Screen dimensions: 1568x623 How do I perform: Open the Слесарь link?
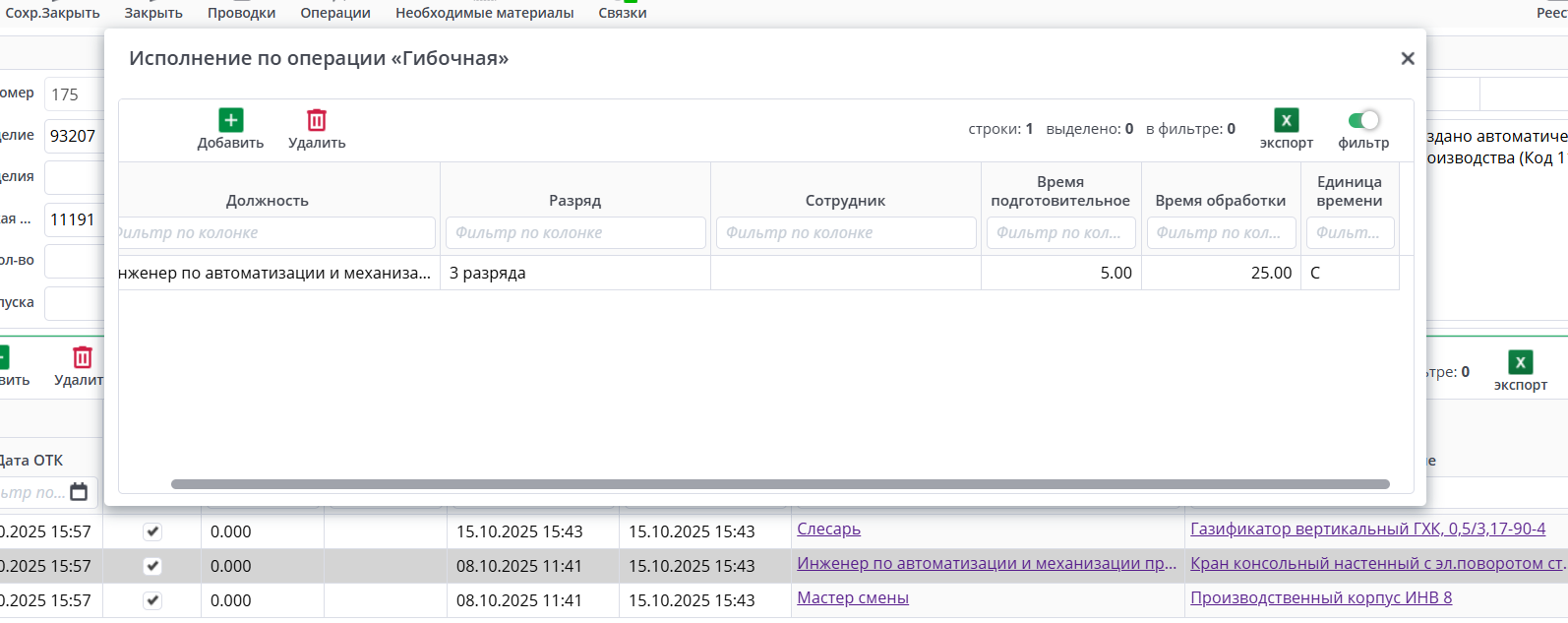point(828,530)
